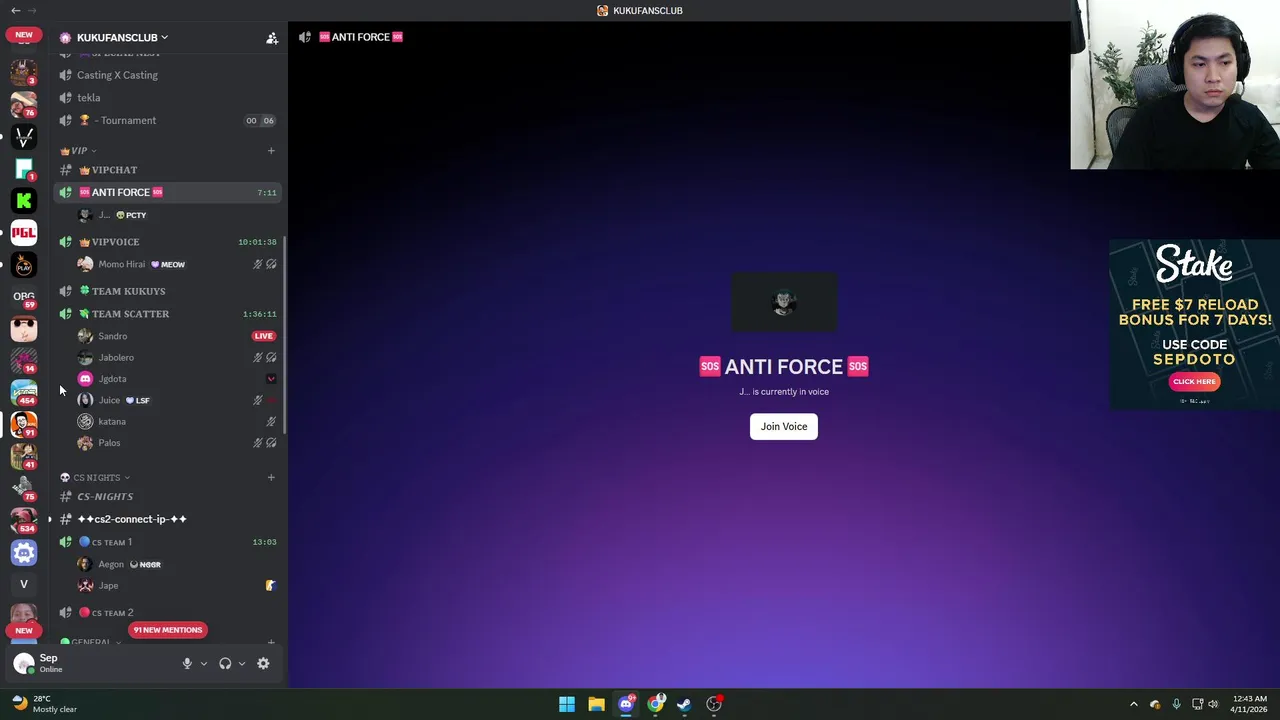Open microphone input options arrow
Screen dimensions: 1280x720
point(204,663)
